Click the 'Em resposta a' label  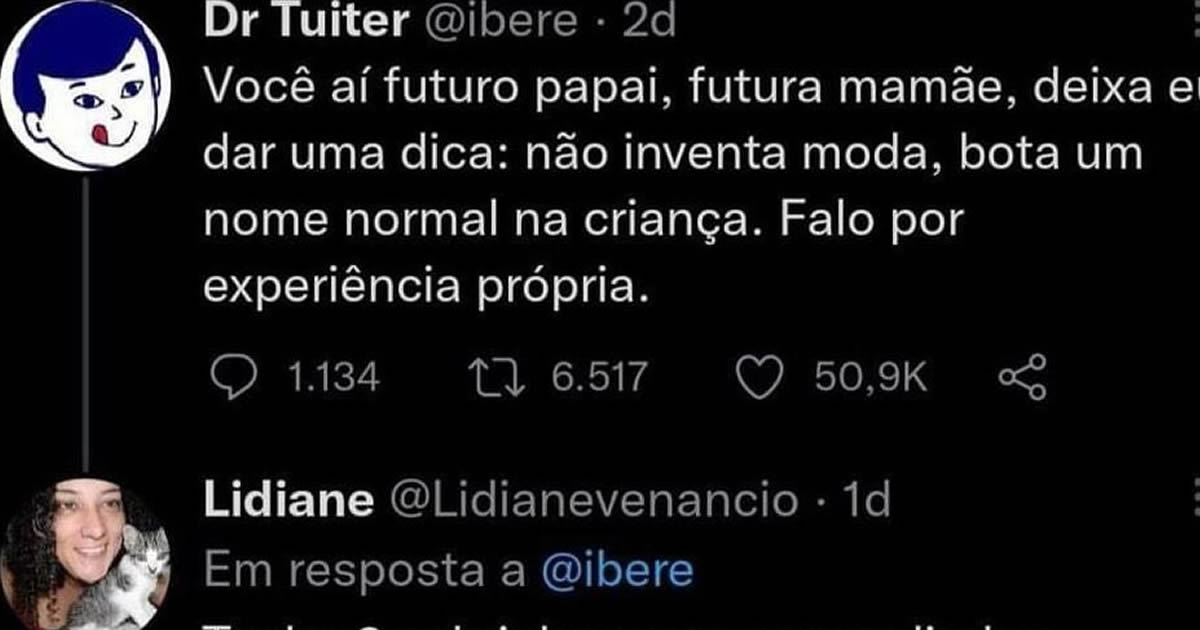click(x=365, y=571)
